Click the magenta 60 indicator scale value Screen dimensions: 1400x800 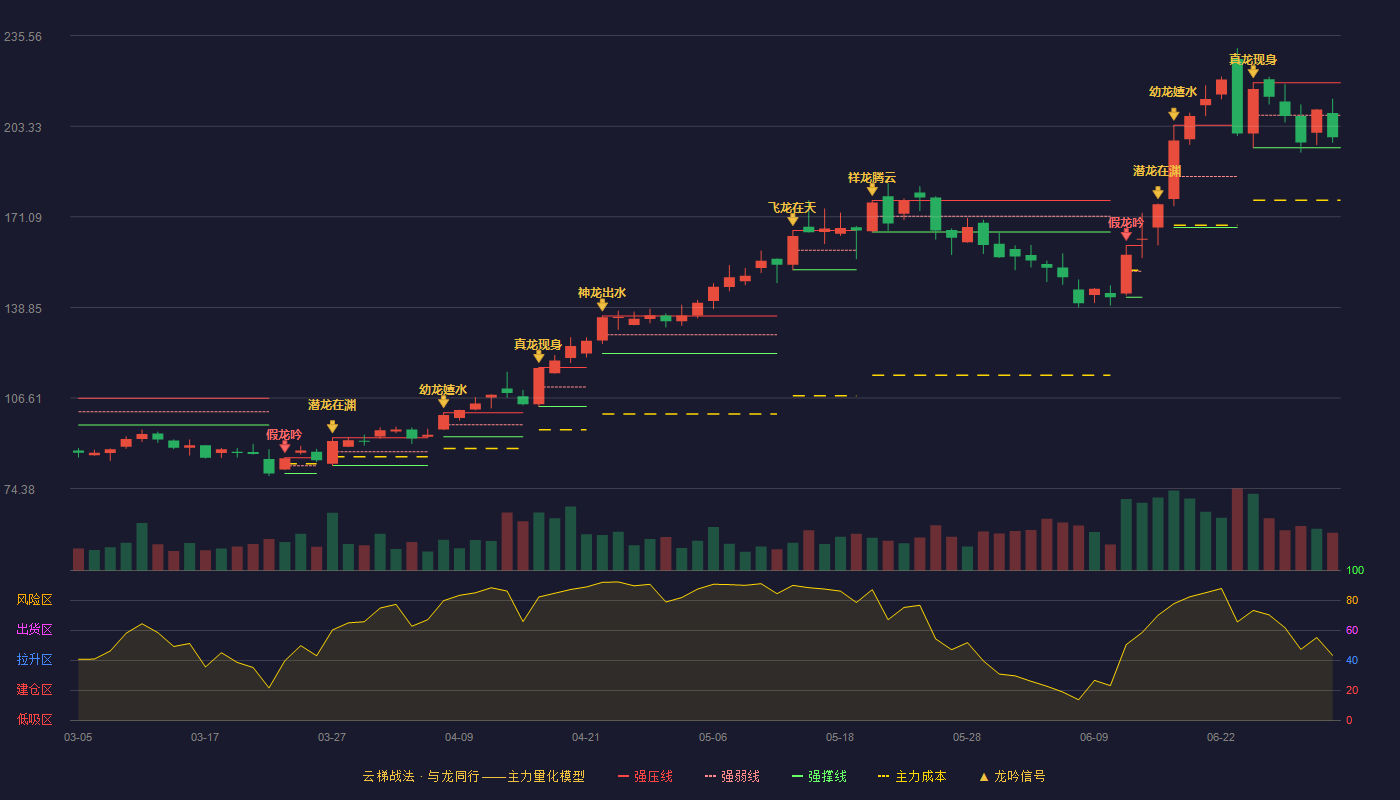(x=1352, y=631)
